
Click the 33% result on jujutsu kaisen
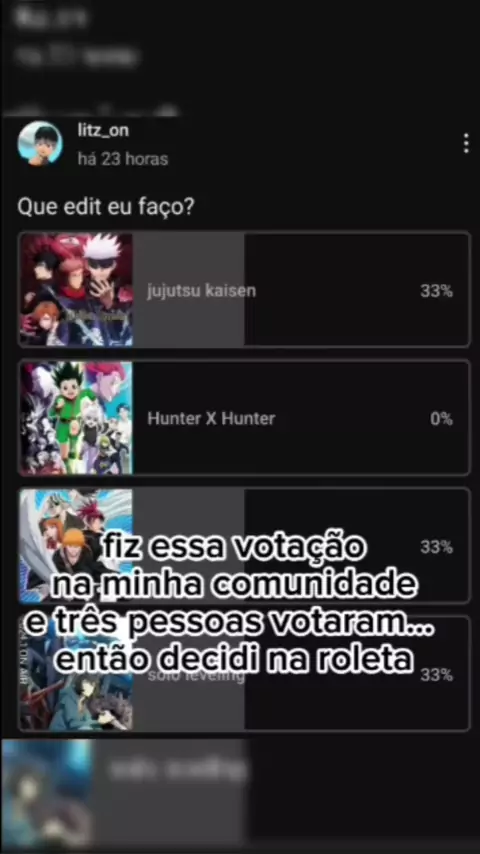pyautogui.click(x=436, y=291)
